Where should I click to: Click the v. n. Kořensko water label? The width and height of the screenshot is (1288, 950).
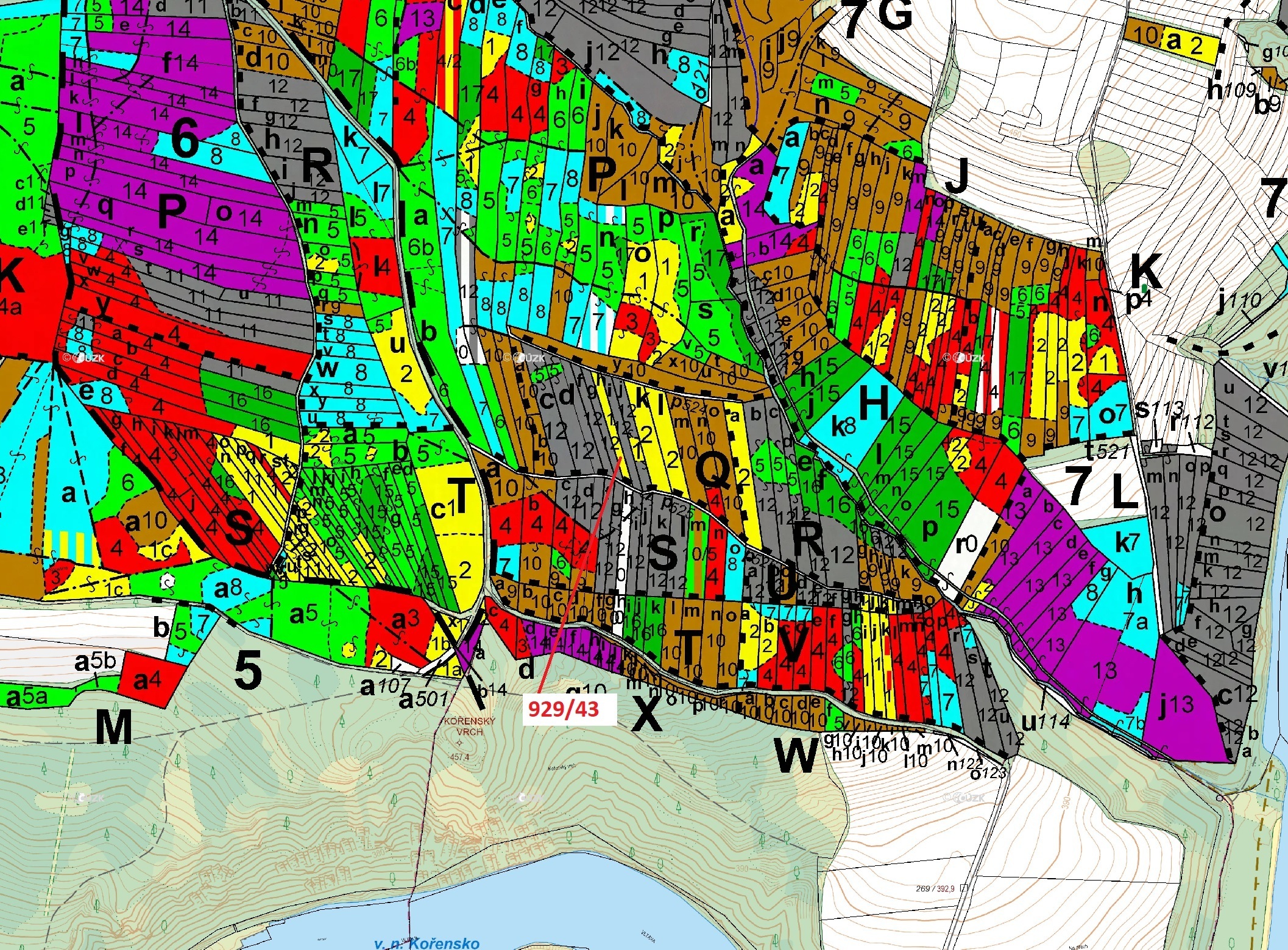(x=426, y=943)
